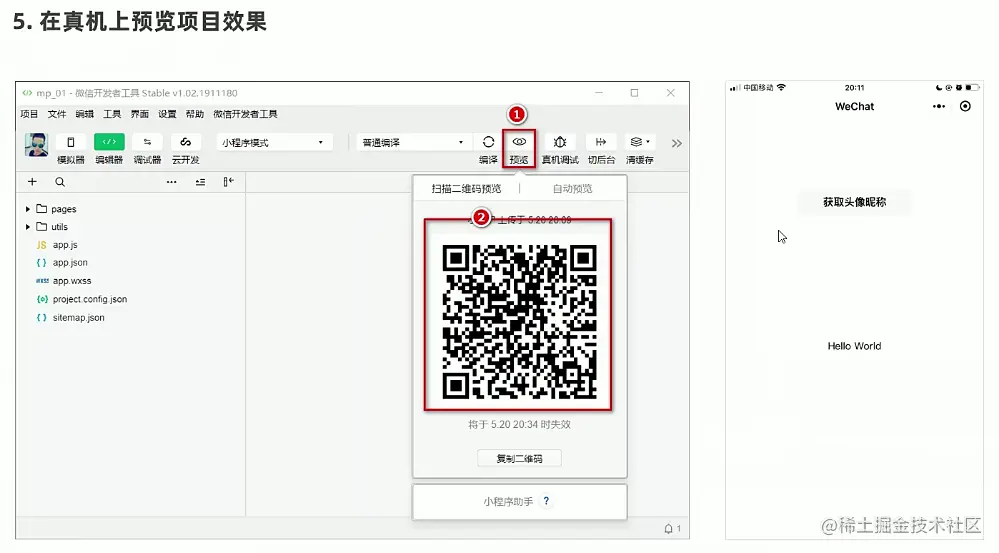
Task: Click the preview QR code image
Action: point(519,322)
